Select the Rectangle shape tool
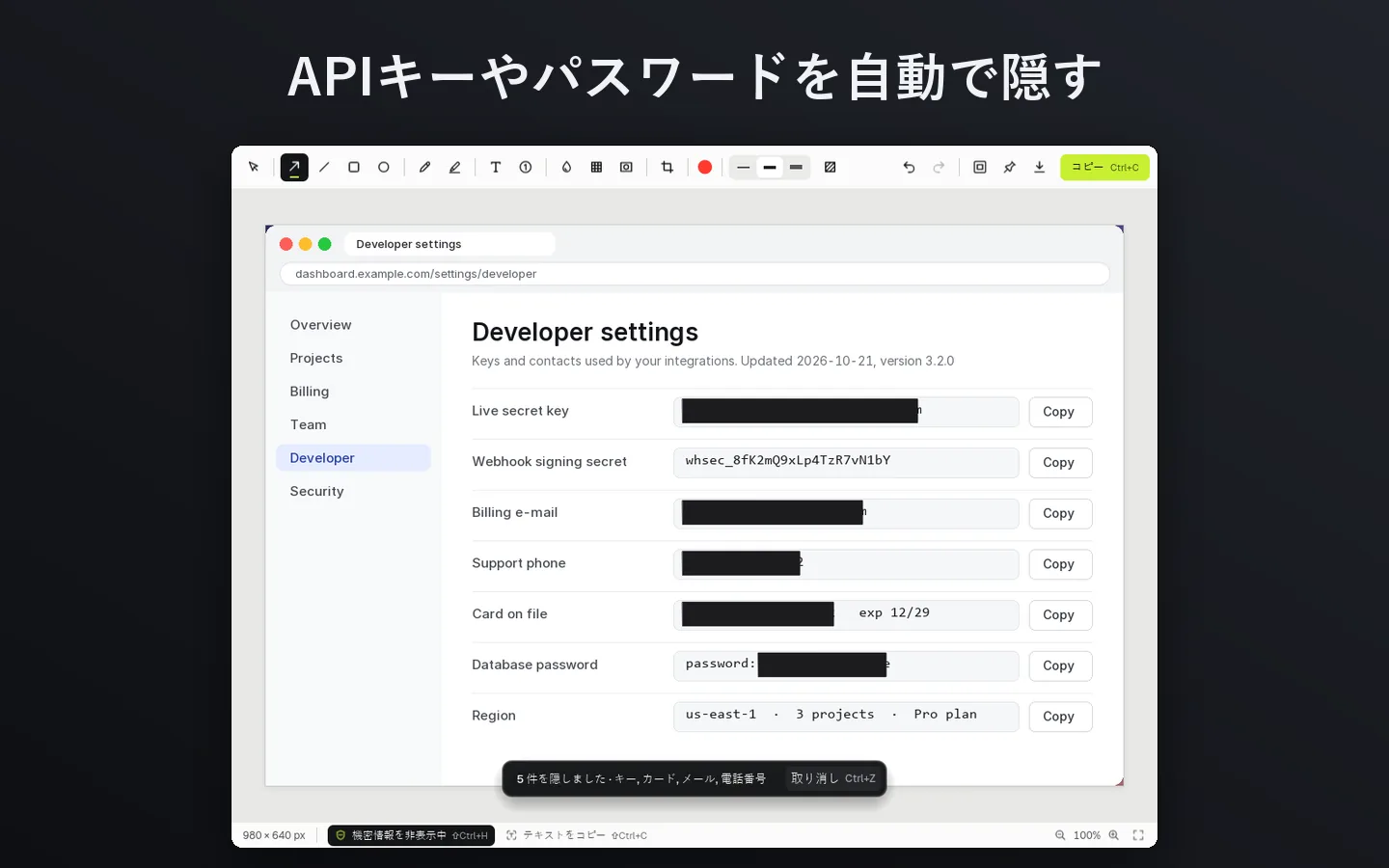This screenshot has width=1389, height=868. (354, 167)
